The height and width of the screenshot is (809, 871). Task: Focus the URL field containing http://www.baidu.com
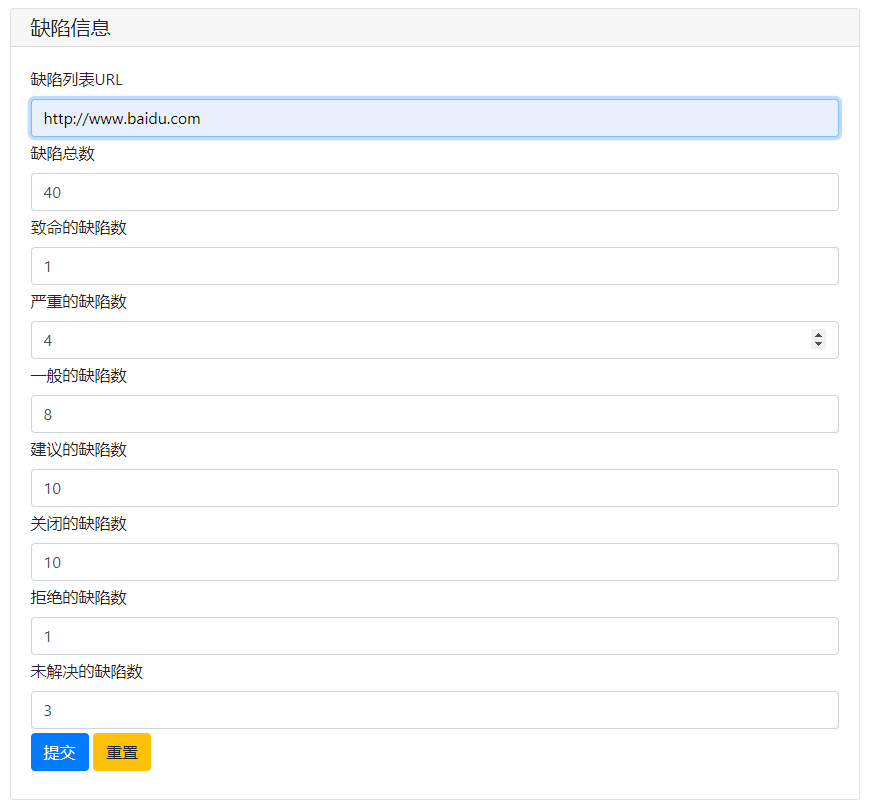click(434, 118)
